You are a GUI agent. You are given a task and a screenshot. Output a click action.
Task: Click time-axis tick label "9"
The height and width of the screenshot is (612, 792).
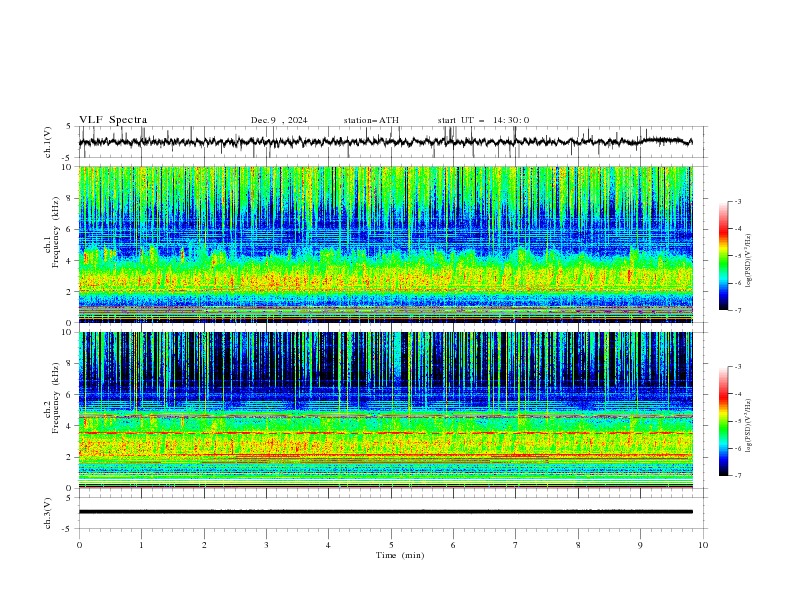pyautogui.click(x=640, y=545)
